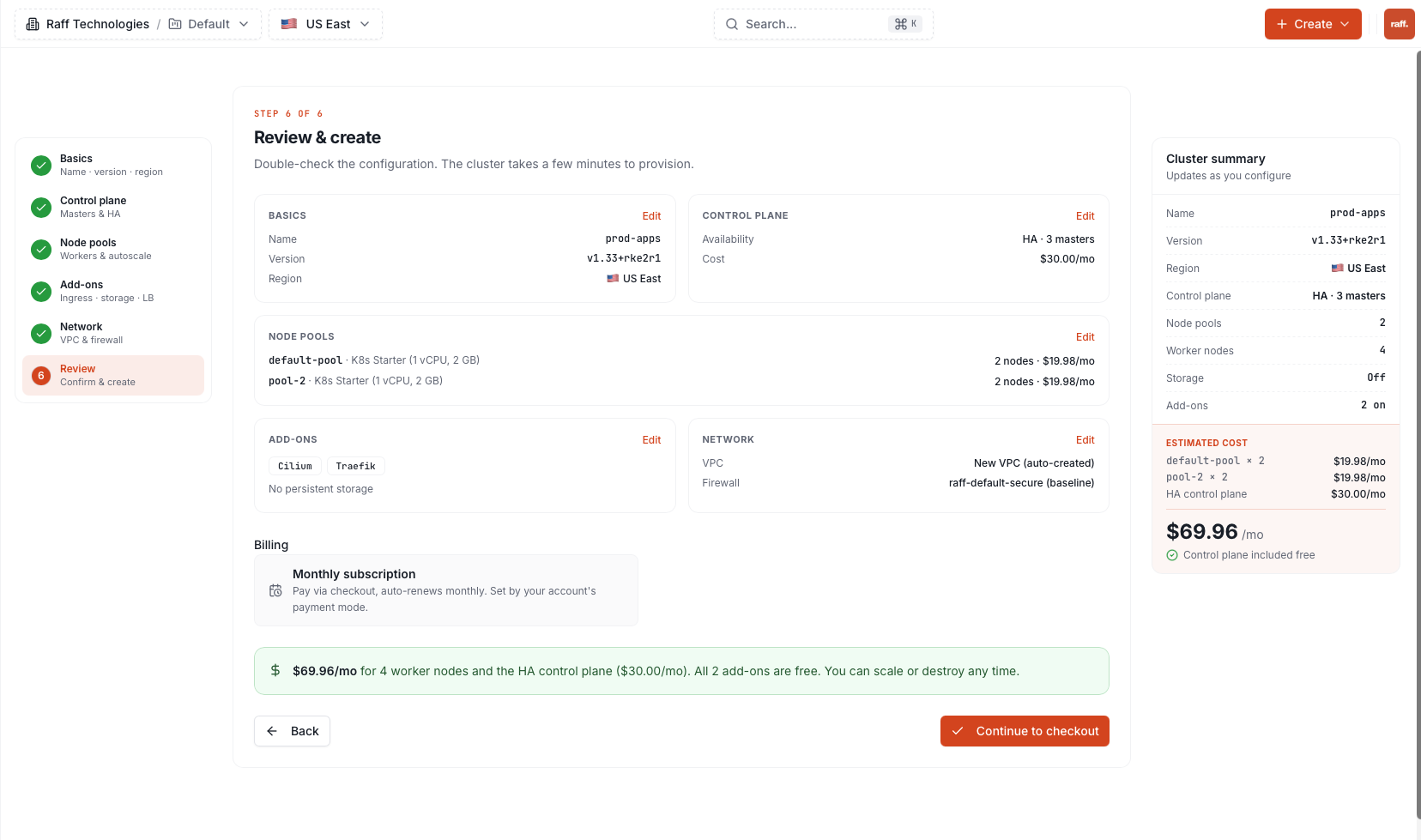
Task: Click the green check icon next to Control plane
Action: (x=41, y=208)
